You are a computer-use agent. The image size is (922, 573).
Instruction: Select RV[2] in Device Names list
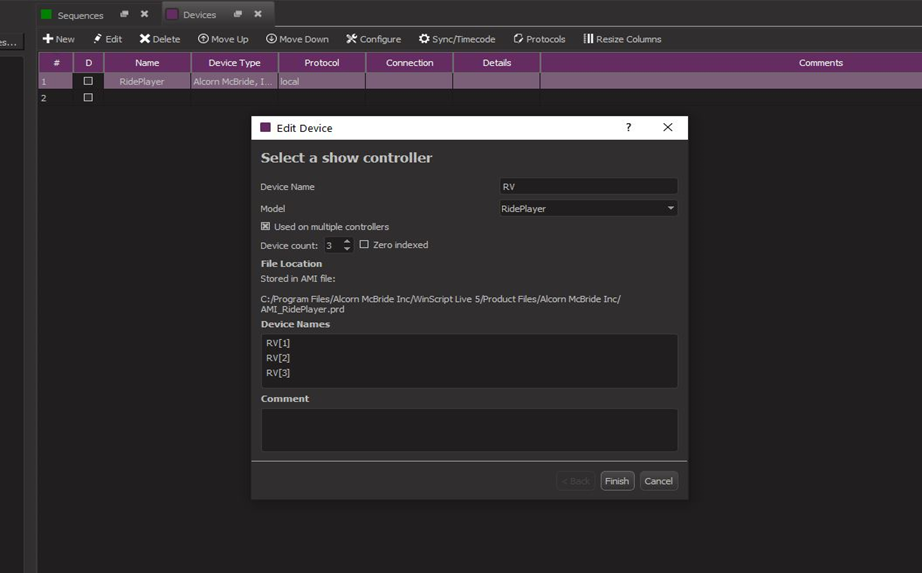click(278, 358)
